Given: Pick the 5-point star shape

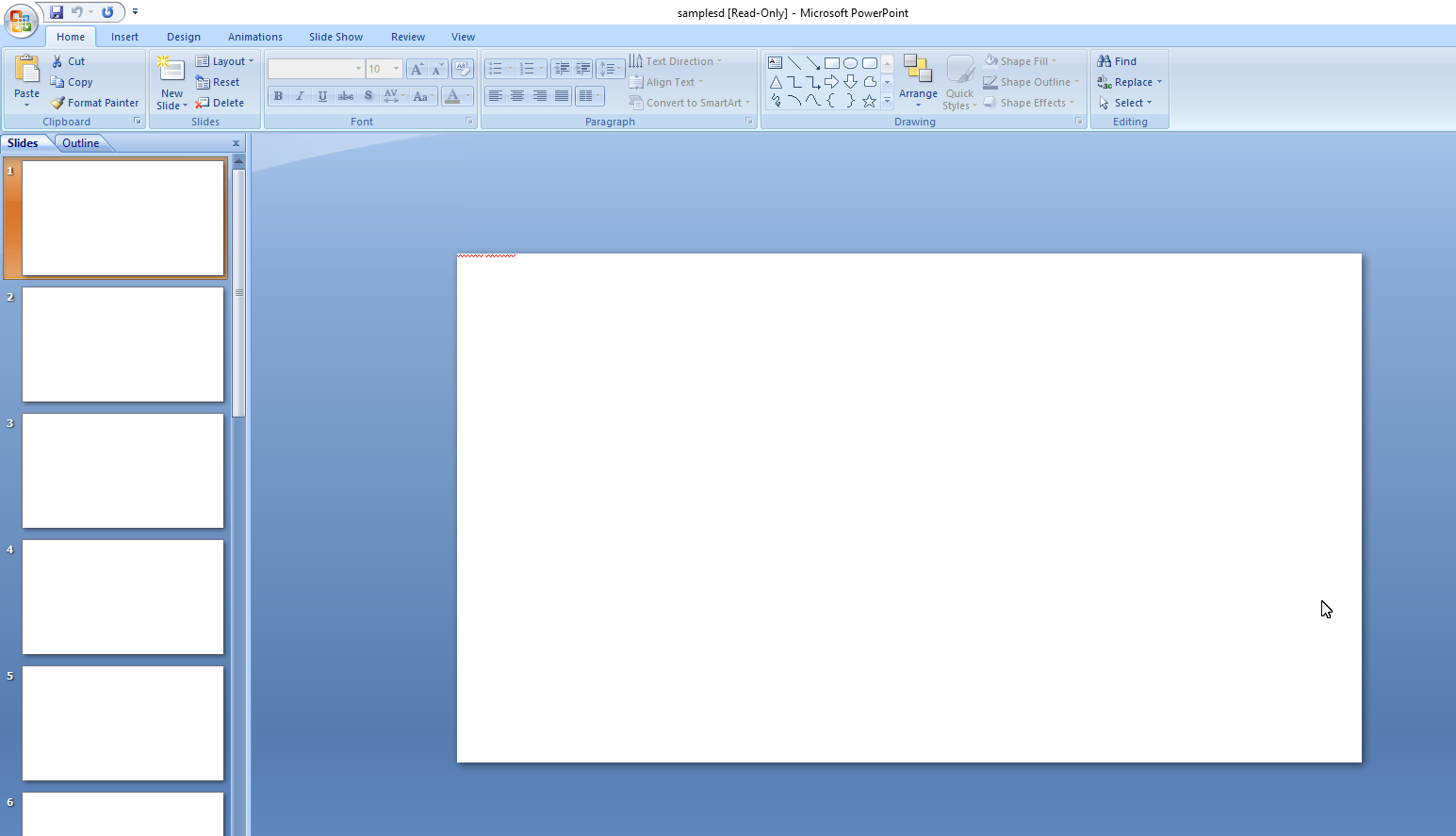Looking at the screenshot, I should pyautogui.click(x=869, y=101).
